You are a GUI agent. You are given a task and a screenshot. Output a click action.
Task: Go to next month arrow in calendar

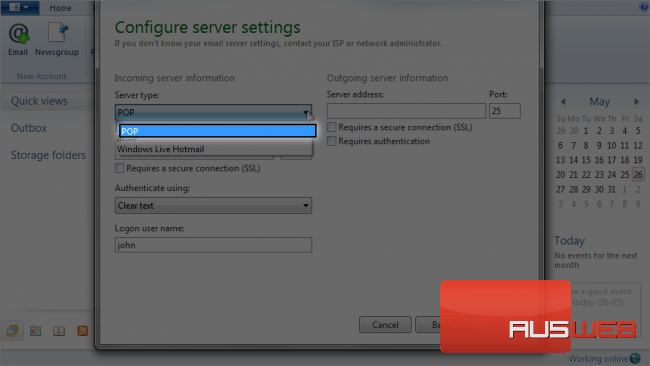click(636, 102)
